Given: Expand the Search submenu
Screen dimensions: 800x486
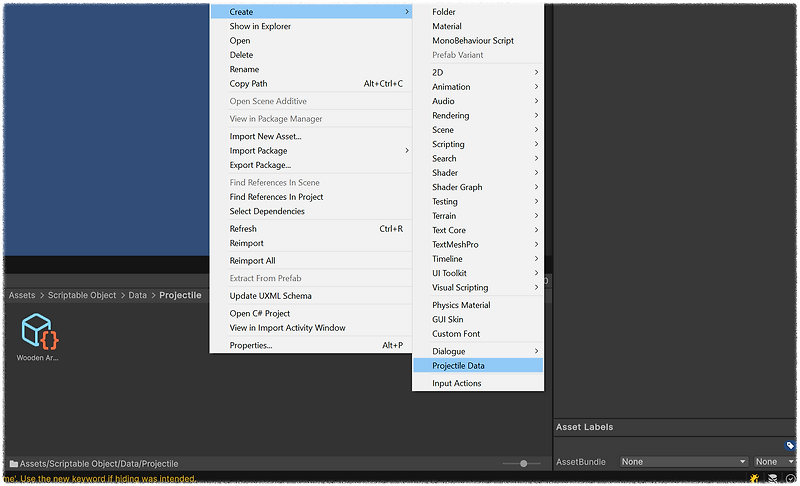Looking at the screenshot, I should pos(478,158).
